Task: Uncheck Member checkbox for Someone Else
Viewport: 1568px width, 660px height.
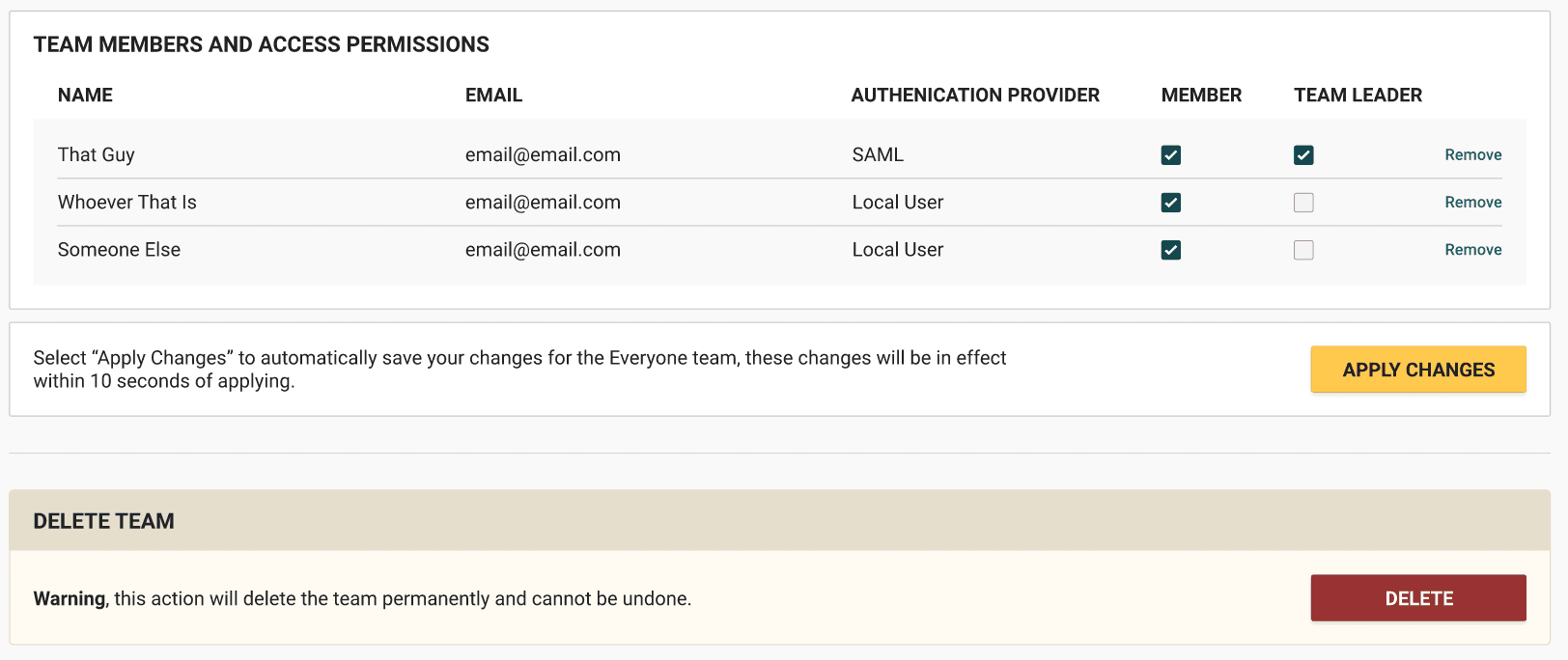Action: tap(1170, 250)
